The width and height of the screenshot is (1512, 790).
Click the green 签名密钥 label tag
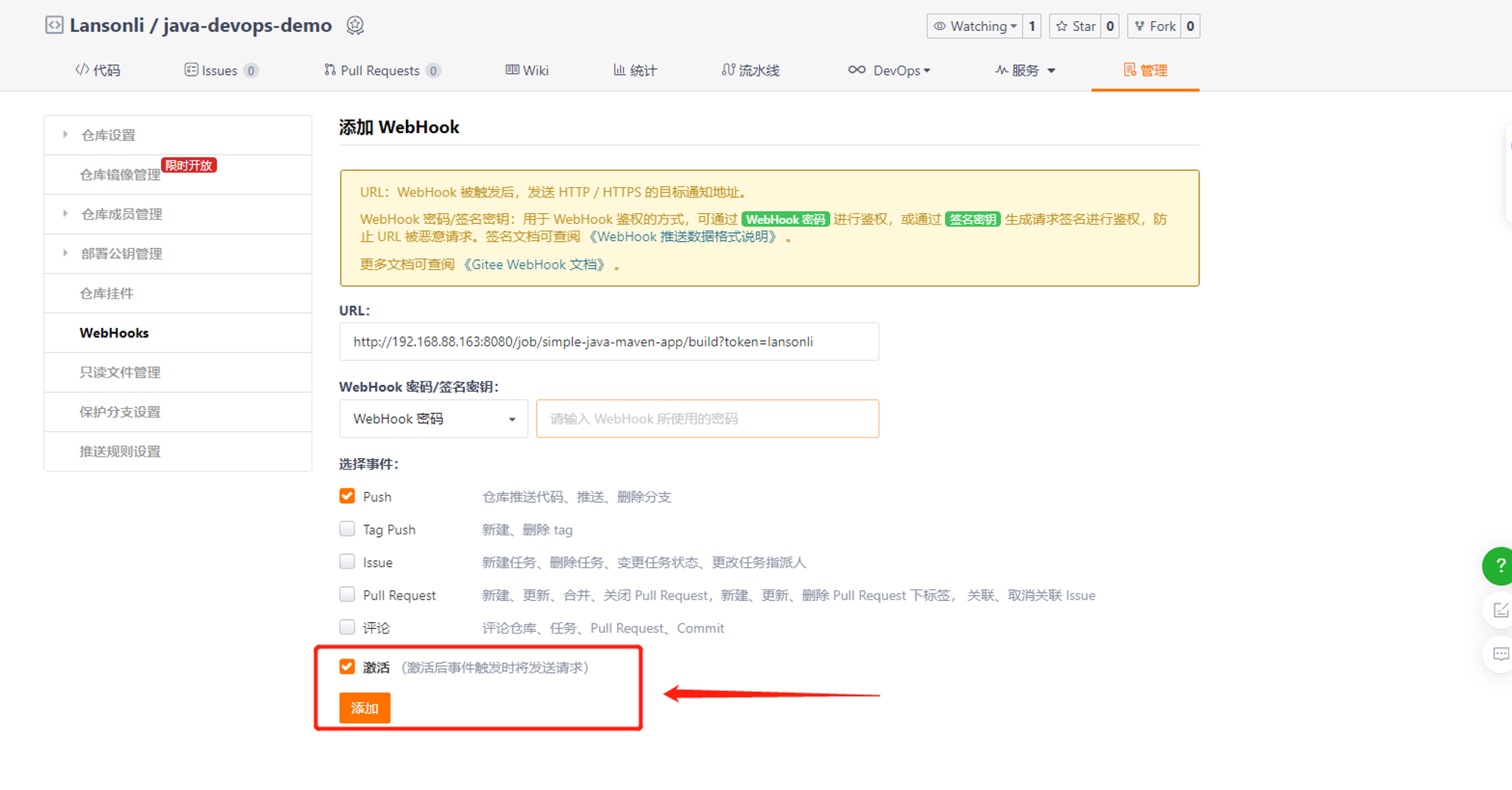pos(972,219)
